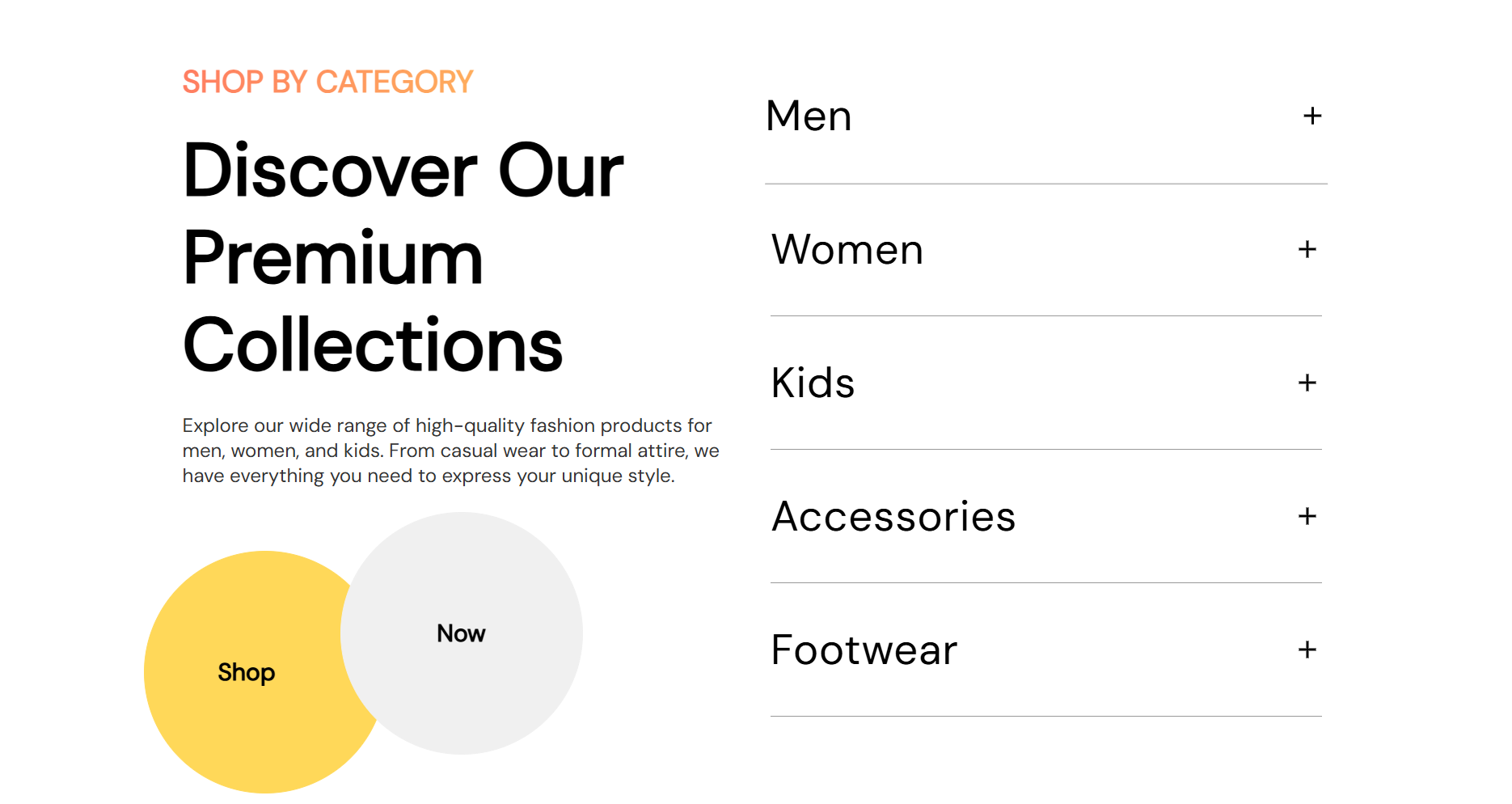
Task: Expand Footwear using its plus icon
Action: point(1307,650)
